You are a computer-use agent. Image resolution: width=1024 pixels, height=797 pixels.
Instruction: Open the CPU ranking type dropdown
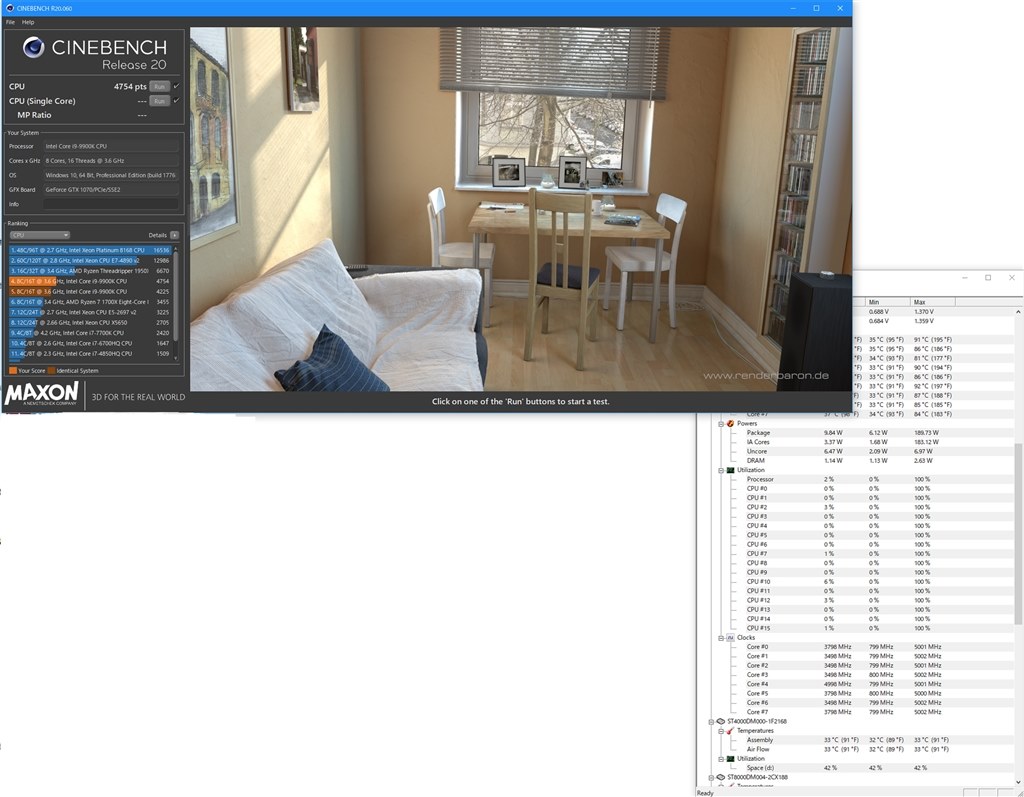[x=39, y=235]
